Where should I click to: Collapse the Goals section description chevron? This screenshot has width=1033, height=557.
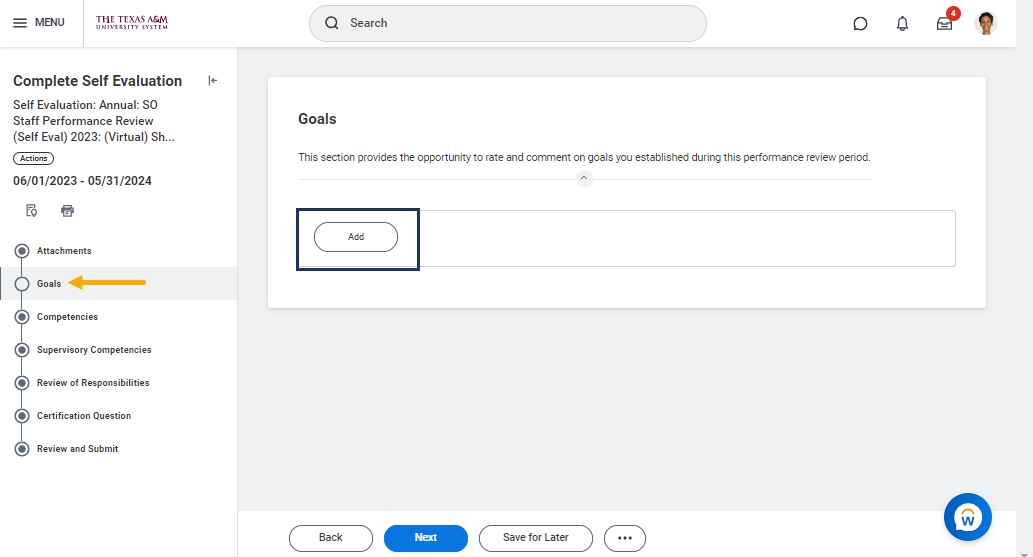[x=584, y=178]
